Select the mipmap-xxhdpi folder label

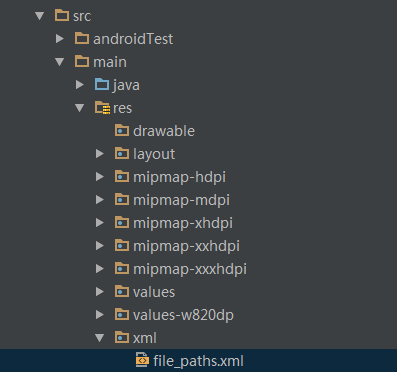coord(186,246)
